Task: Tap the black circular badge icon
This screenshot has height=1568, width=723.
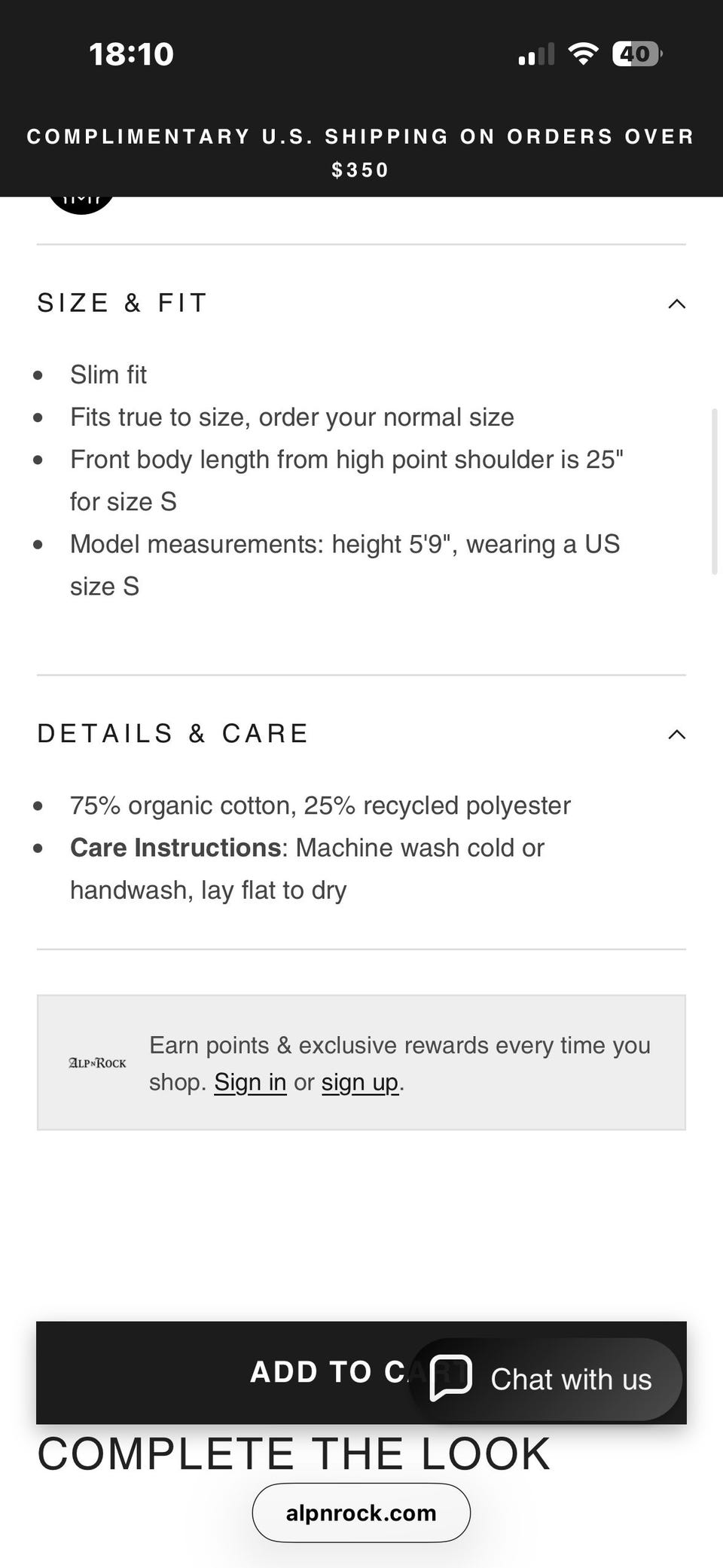Action: 81,203
